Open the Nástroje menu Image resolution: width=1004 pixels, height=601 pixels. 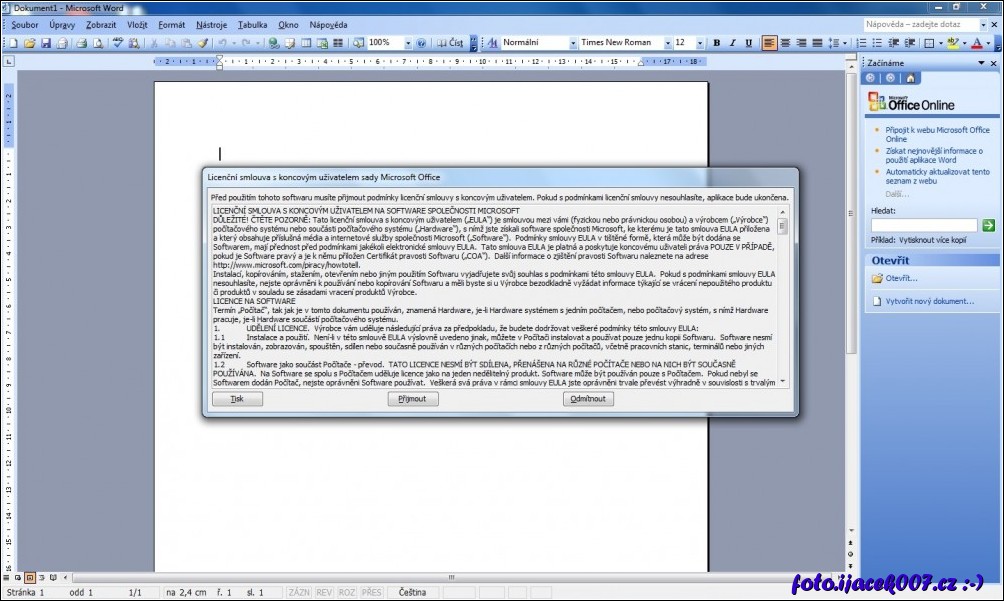pyautogui.click(x=211, y=23)
